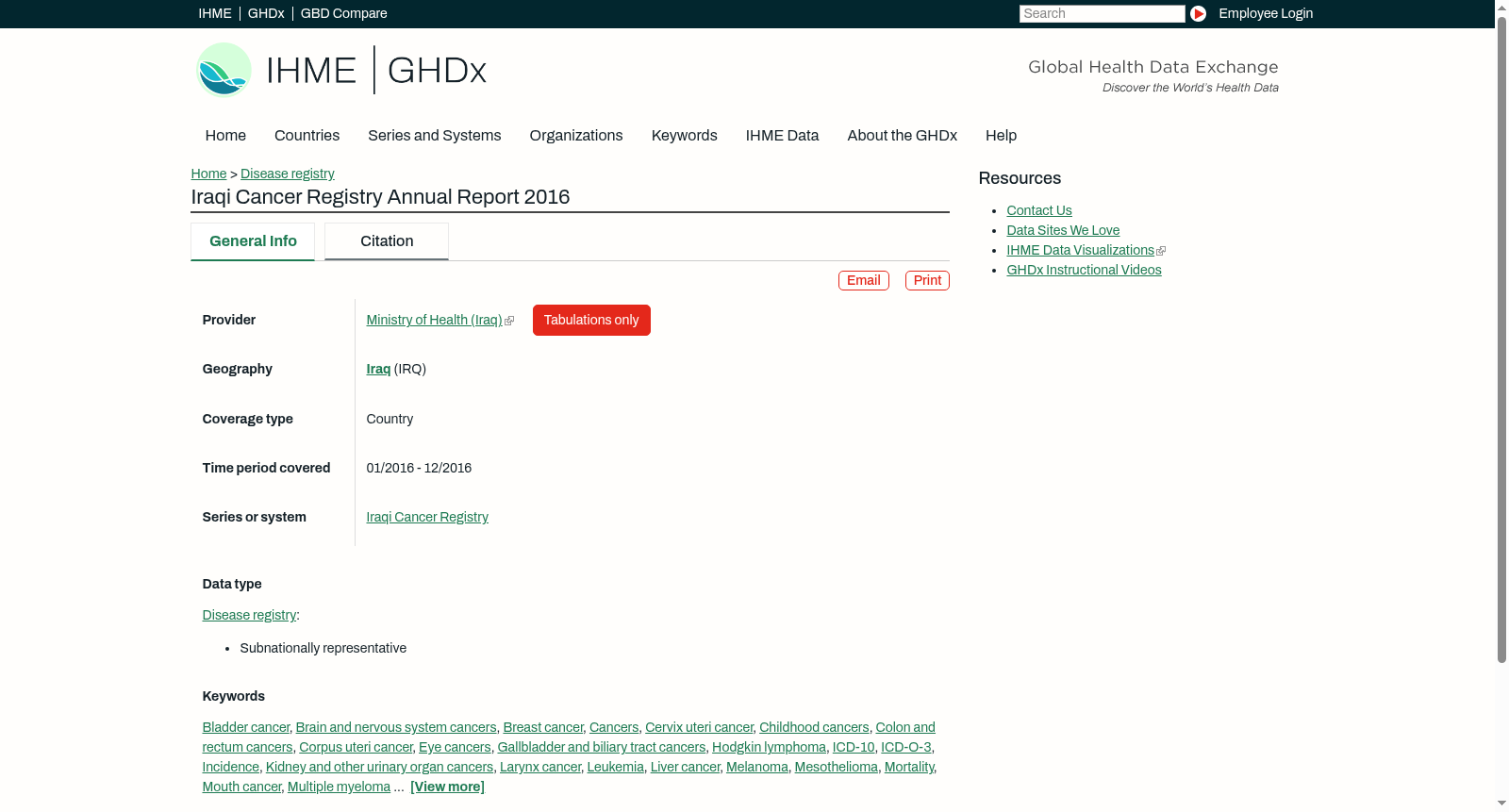Open Bladder cancer keyword
The height and width of the screenshot is (812, 1509).
(246, 727)
